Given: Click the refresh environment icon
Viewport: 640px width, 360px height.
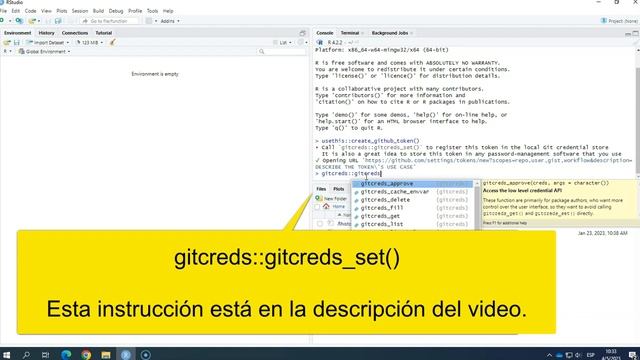Looking at the screenshot, I should (301, 42).
